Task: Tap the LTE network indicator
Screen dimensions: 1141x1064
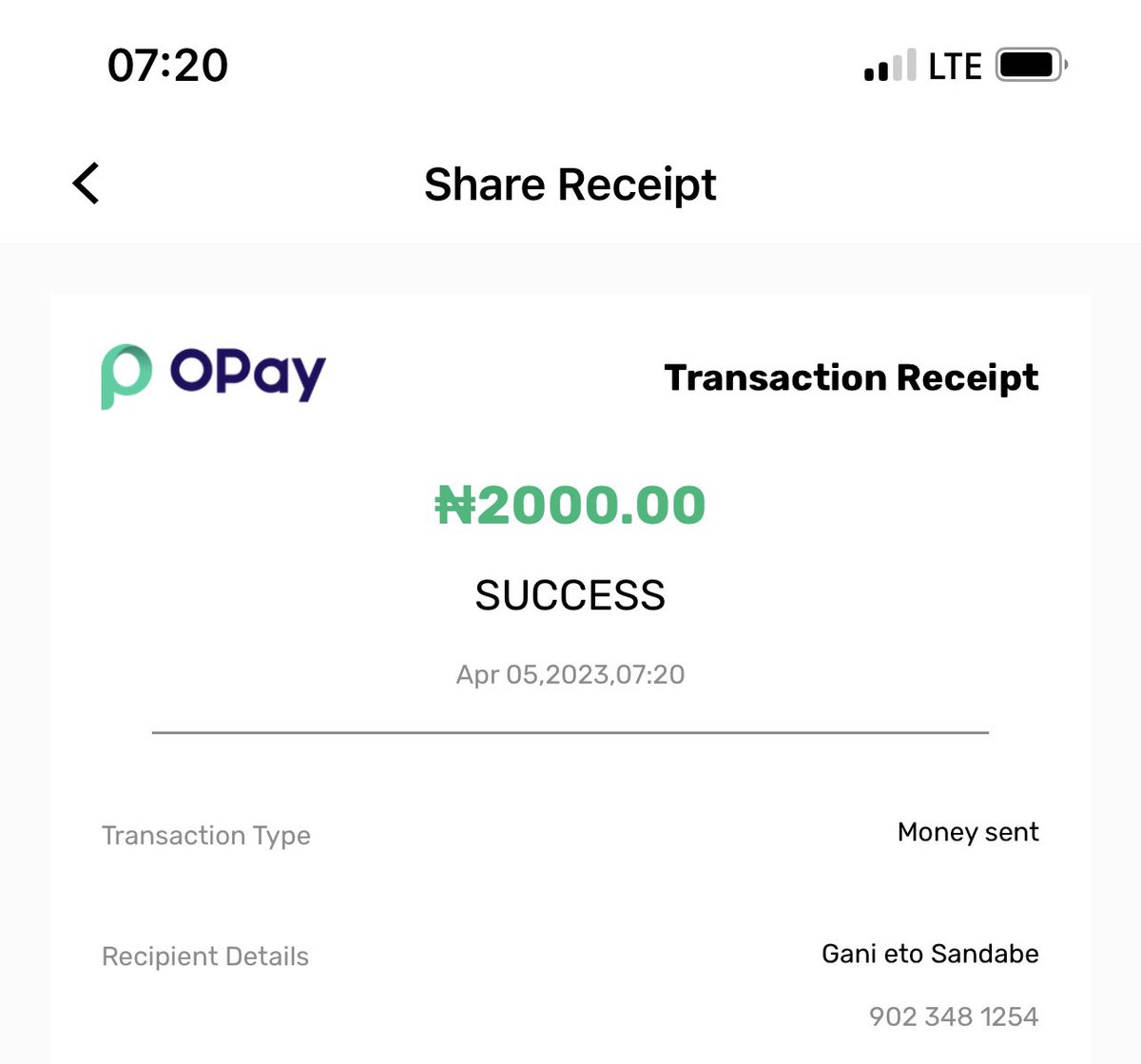Action: click(x=955, y=67)
